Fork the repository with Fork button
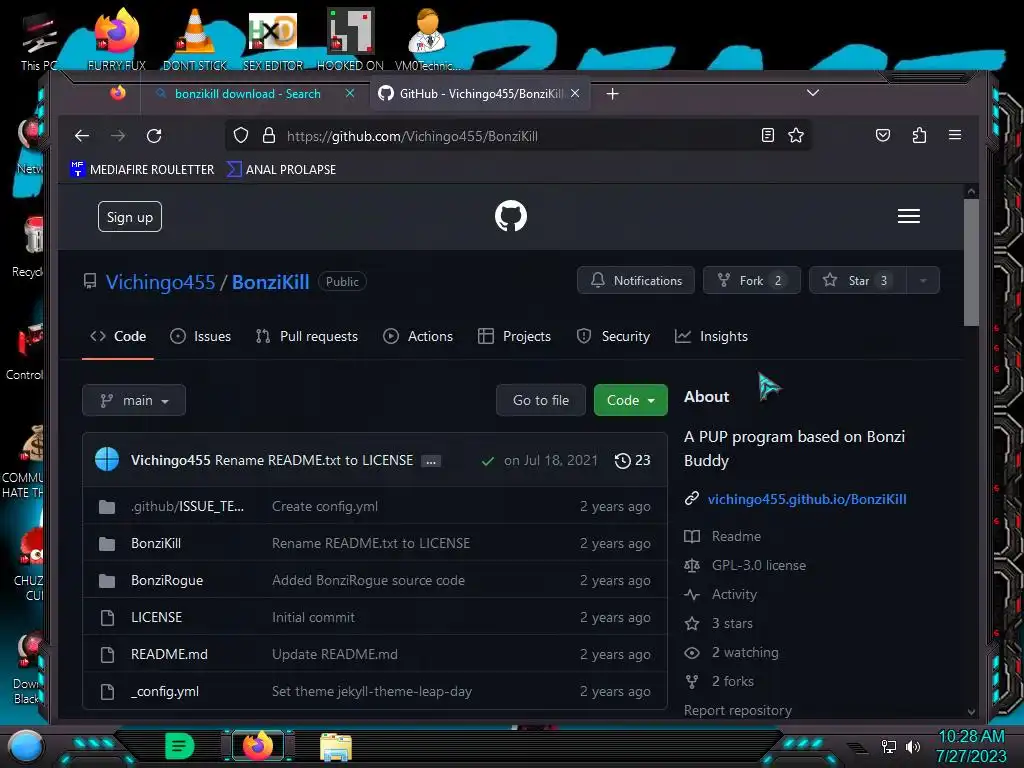This screenshot has width=1024, height=768. pos(752,281)
